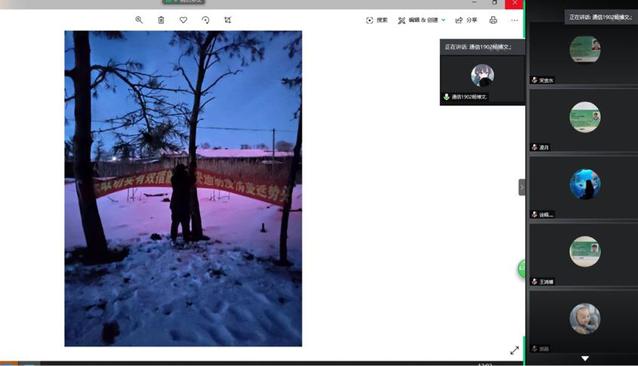Open the three-dot more options menu
Image resolution: width=638 pixels, height=366 pixels.
[x=514, y=20]
